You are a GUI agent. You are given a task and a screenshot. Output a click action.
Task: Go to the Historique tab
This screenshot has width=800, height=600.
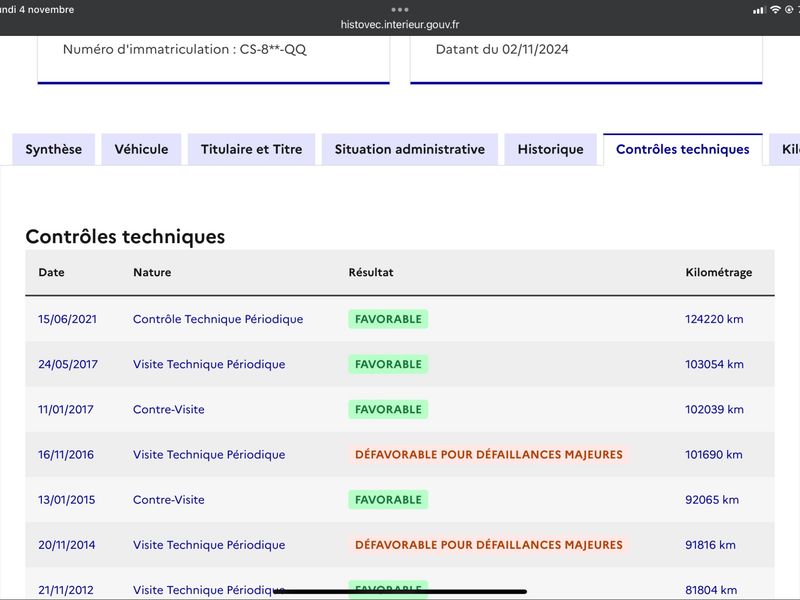click(x=551, y=149)
